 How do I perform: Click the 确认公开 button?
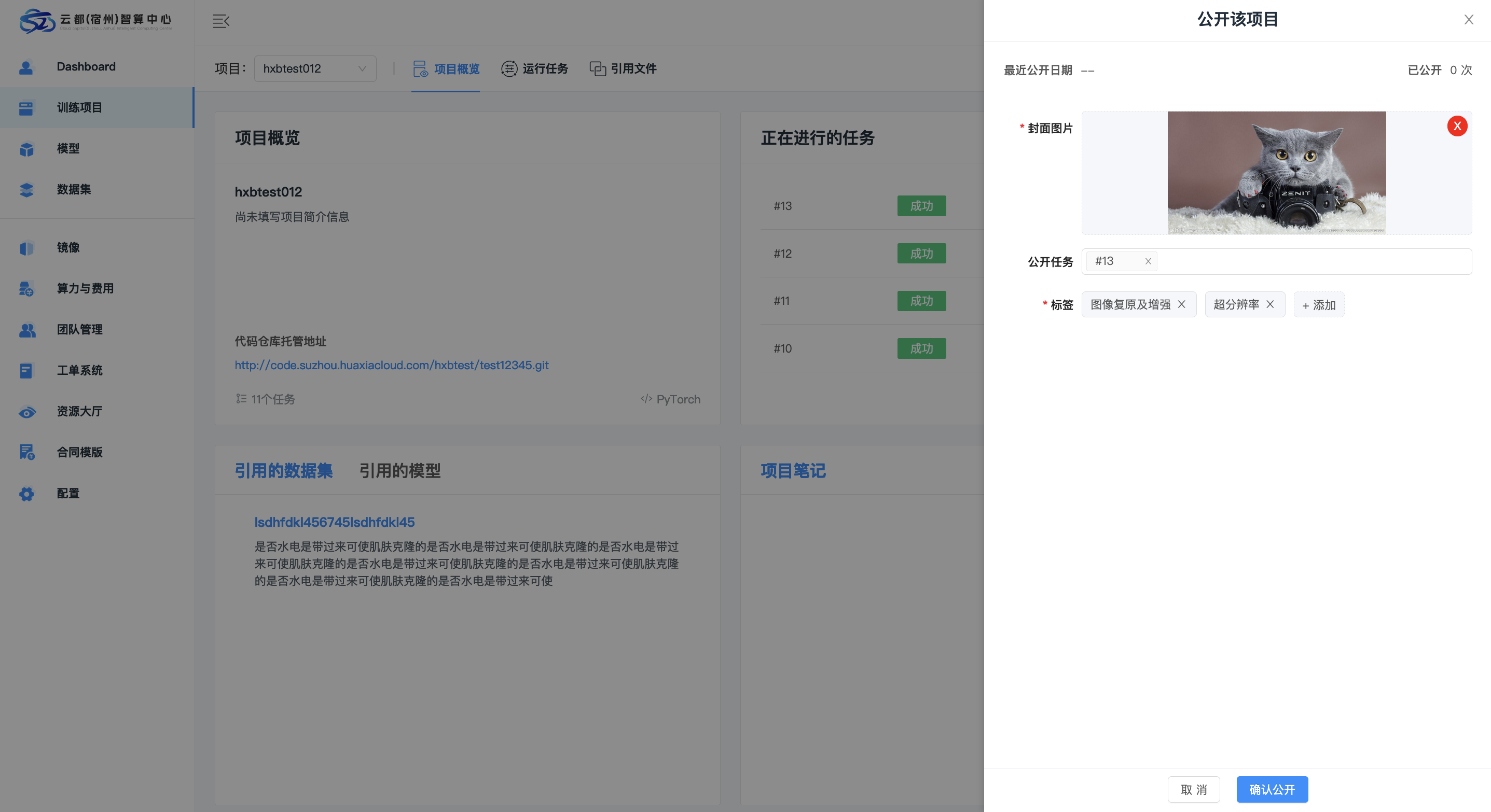point(1272,789)
